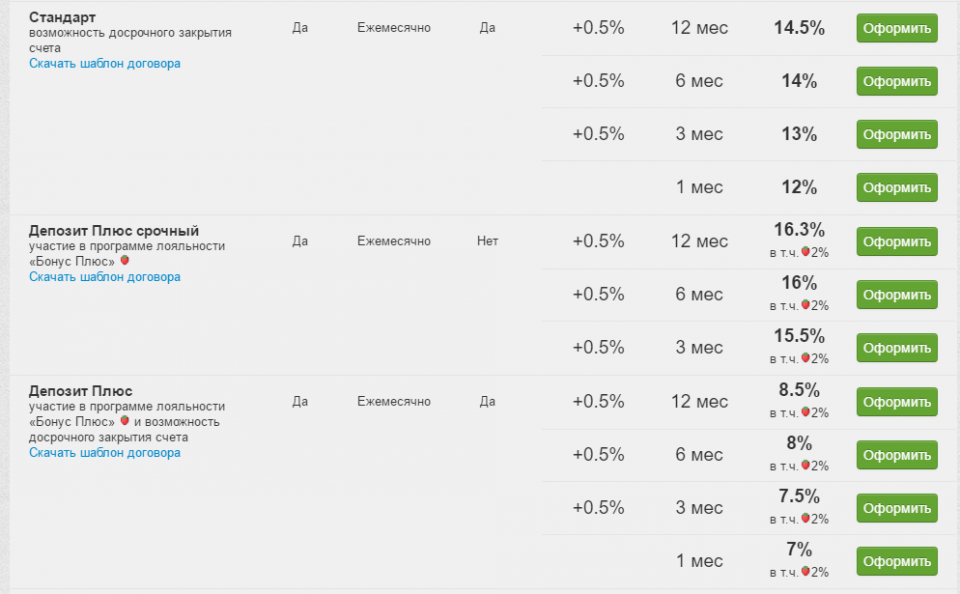960x594 pixels.
Task: Click strawberry icon under 7.5% rate
Action: (805, 519)
